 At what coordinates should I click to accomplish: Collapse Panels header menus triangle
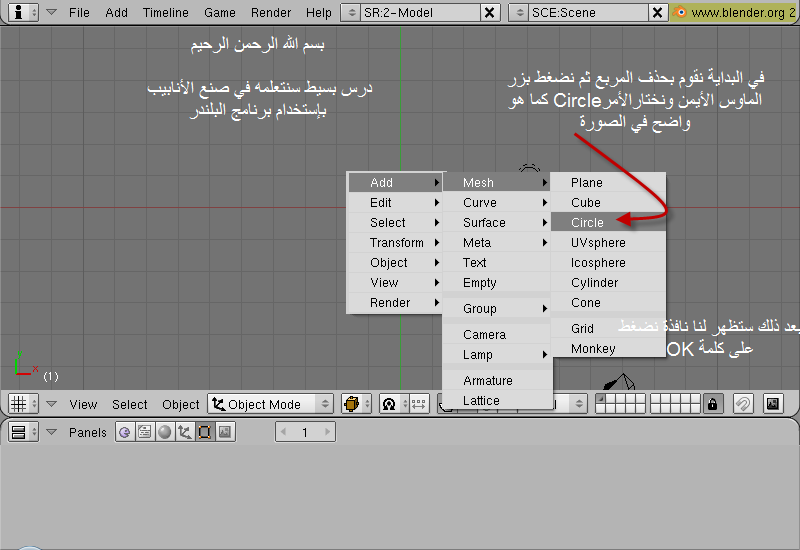(x=52, y=432)
